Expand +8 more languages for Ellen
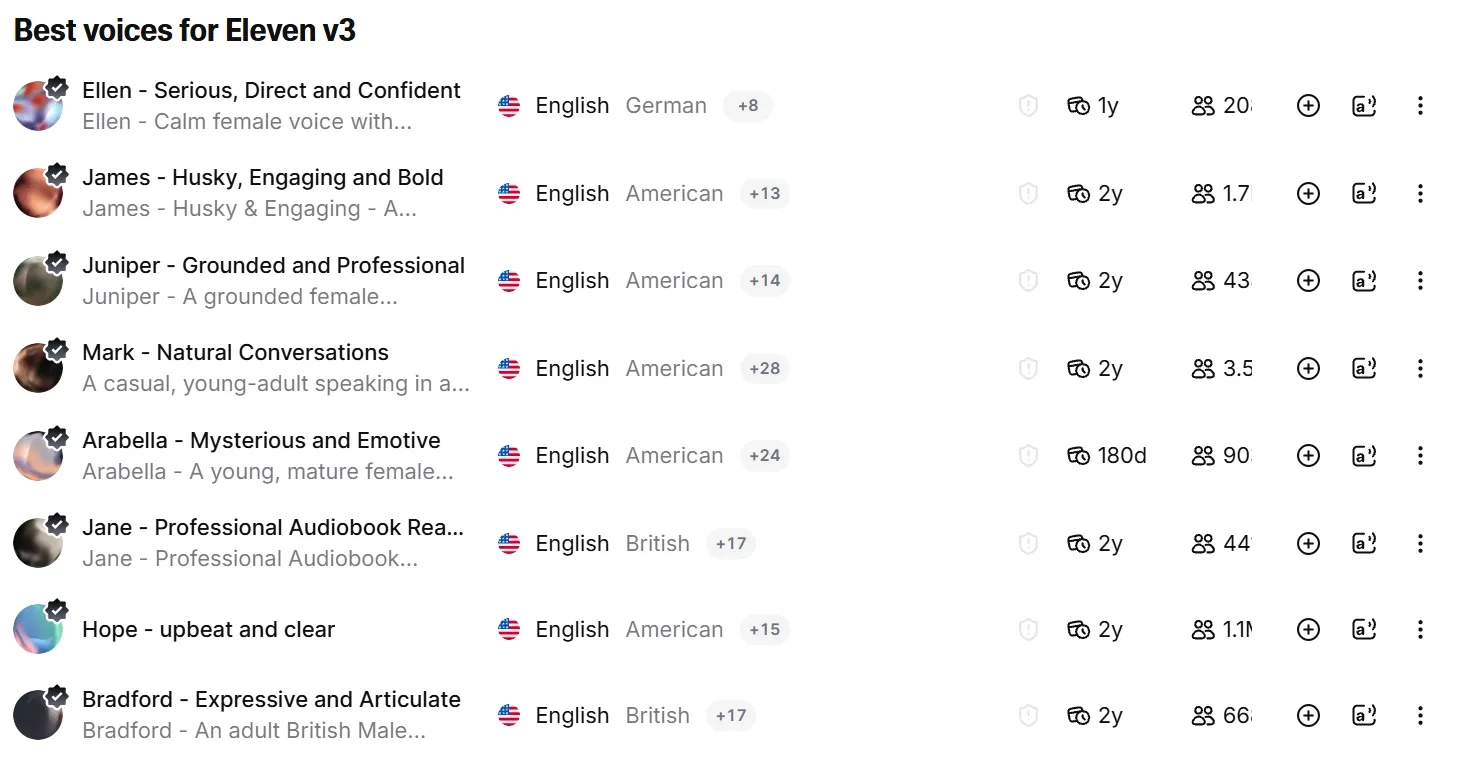1468x762 pixels. (x=748, y=106)
